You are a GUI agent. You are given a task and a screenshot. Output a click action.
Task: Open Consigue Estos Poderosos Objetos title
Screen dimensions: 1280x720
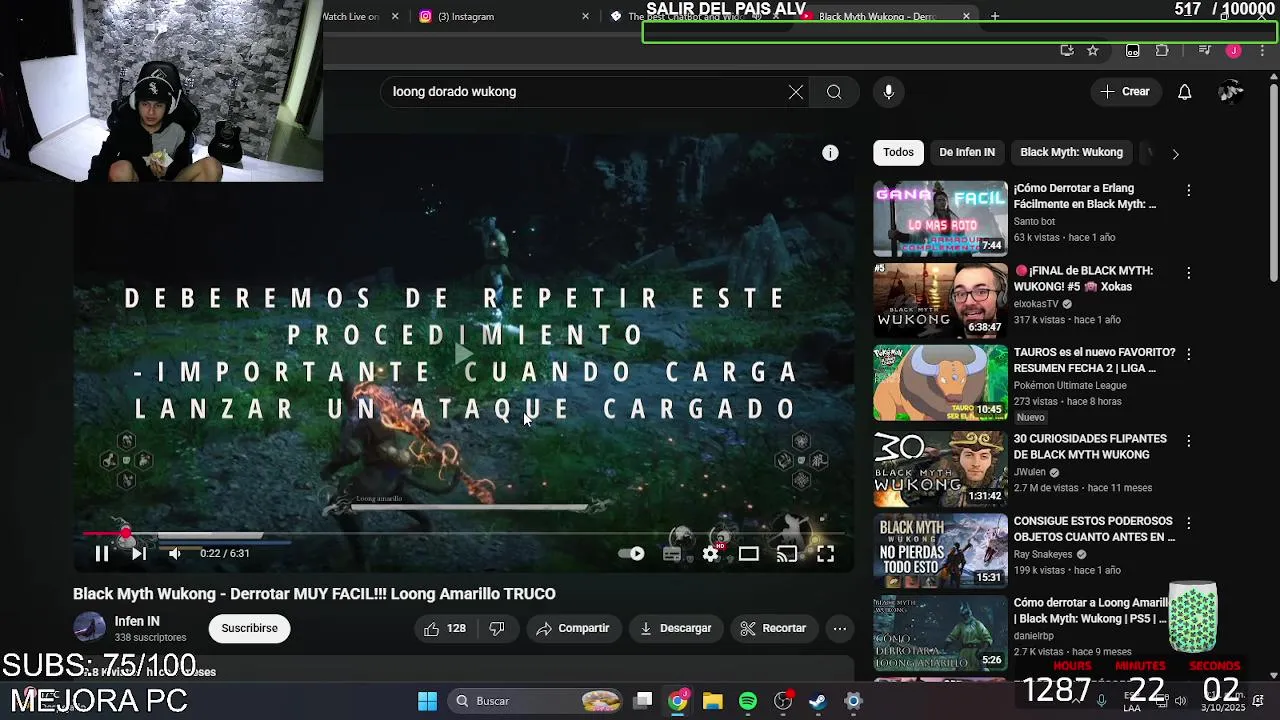(1093, 529)
